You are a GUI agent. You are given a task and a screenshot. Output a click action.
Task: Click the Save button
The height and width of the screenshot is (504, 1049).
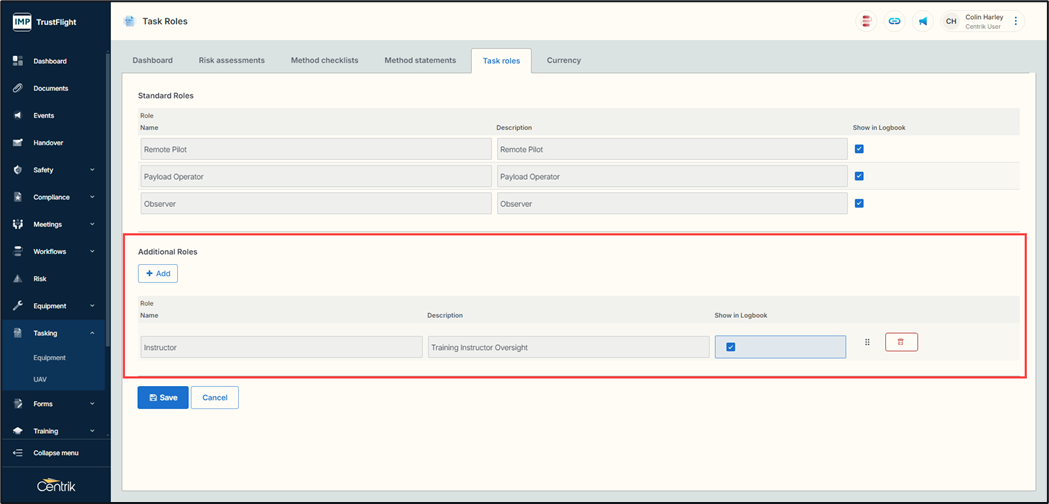(163, 397)
